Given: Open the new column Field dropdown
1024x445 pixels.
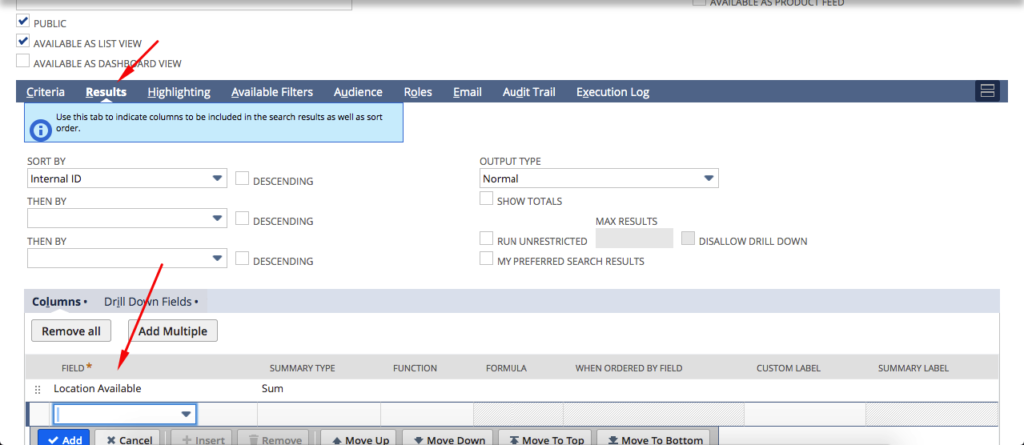Looking at the screenshot, I should (x=124, y=414).
